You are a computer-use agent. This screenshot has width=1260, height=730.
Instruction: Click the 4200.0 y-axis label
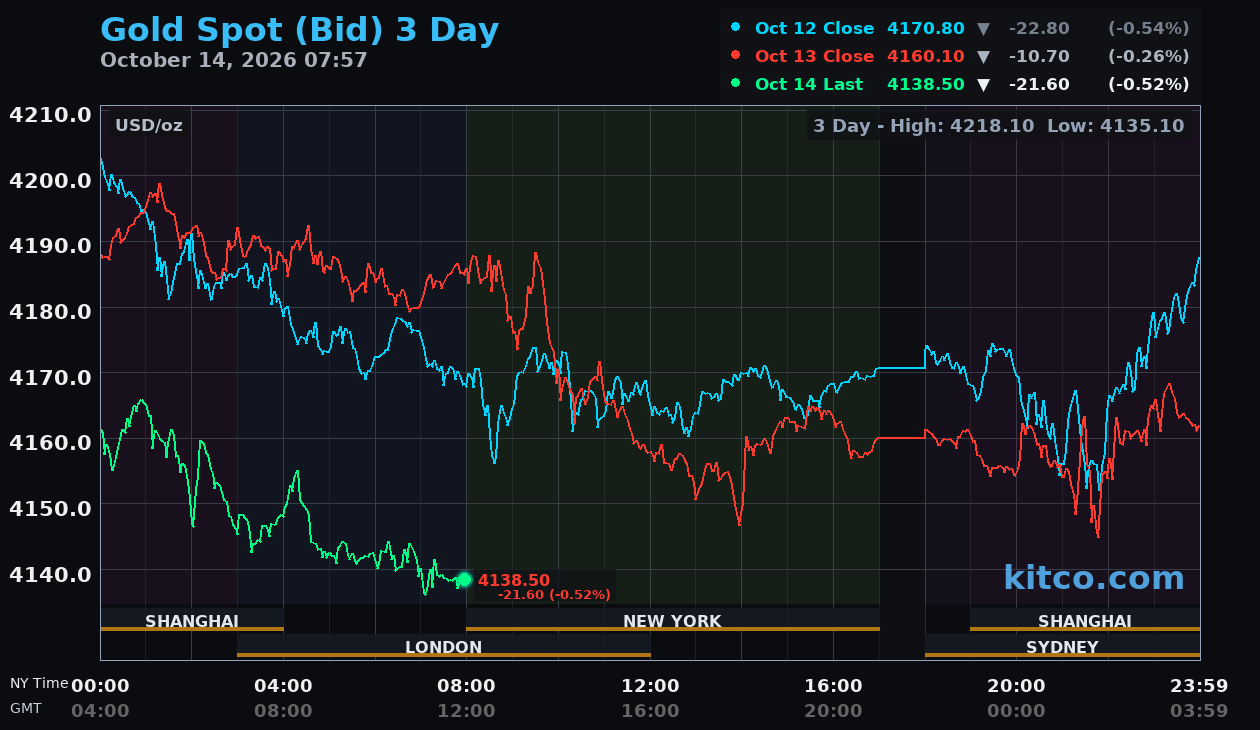pyautogui.click(x=50, y=180)
